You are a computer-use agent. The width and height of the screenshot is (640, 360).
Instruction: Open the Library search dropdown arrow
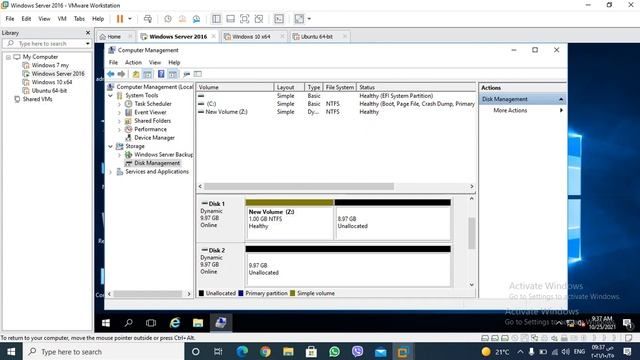coord(87,43)
